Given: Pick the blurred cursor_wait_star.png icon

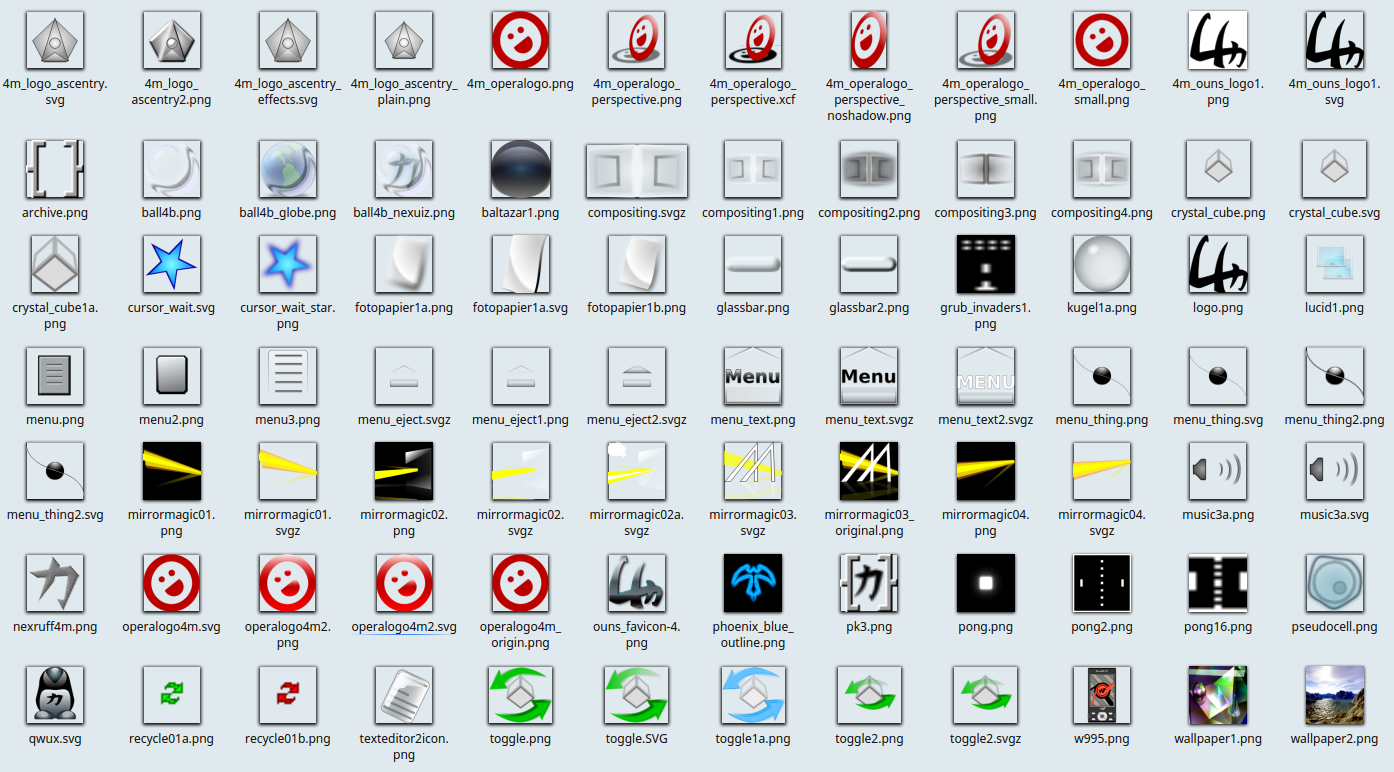Looking at the screenshot, I should [288, 264].
